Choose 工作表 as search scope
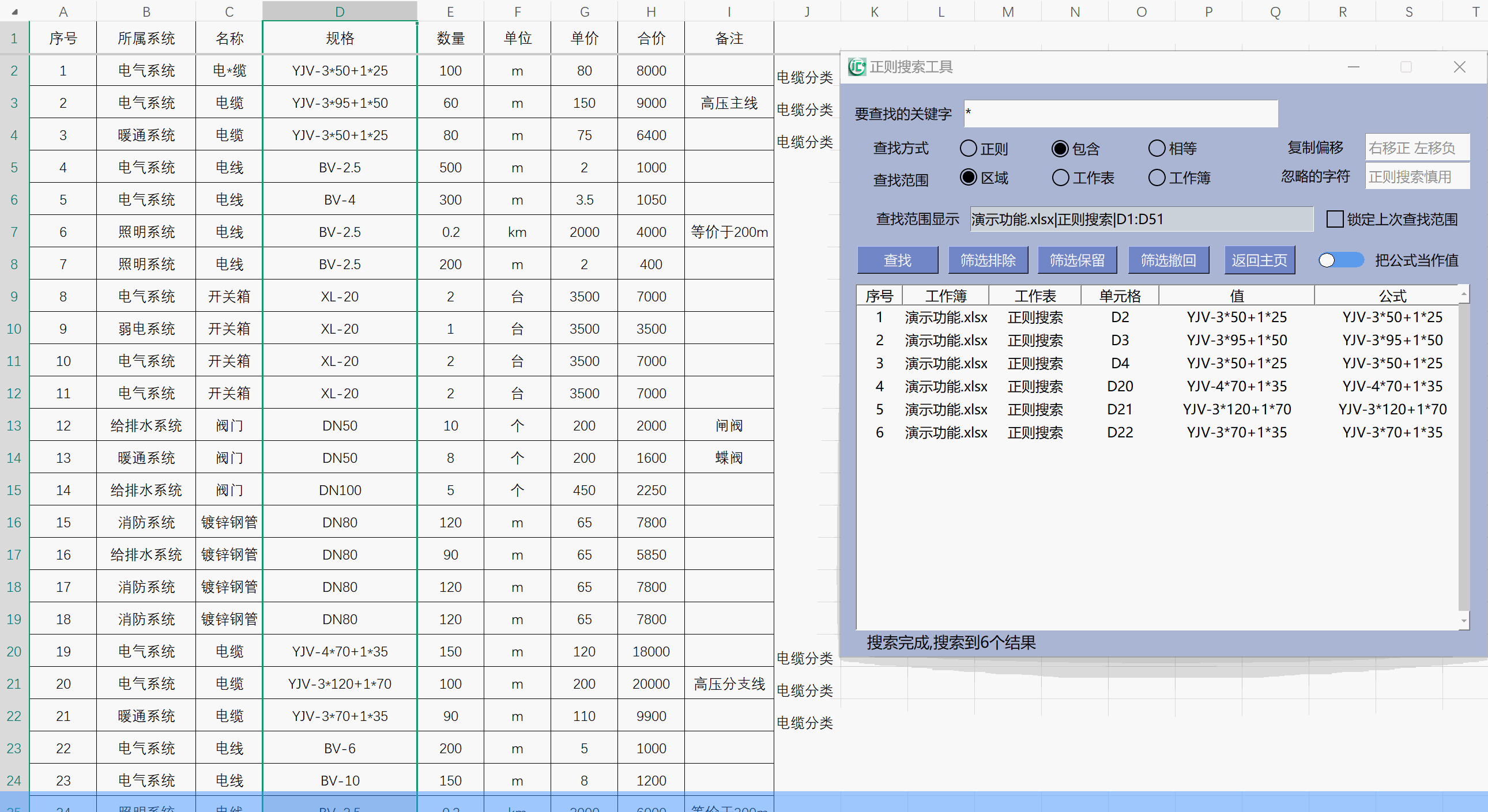Image resolution: width=1488 pixels, height=812 pixels. [1061, 178]
